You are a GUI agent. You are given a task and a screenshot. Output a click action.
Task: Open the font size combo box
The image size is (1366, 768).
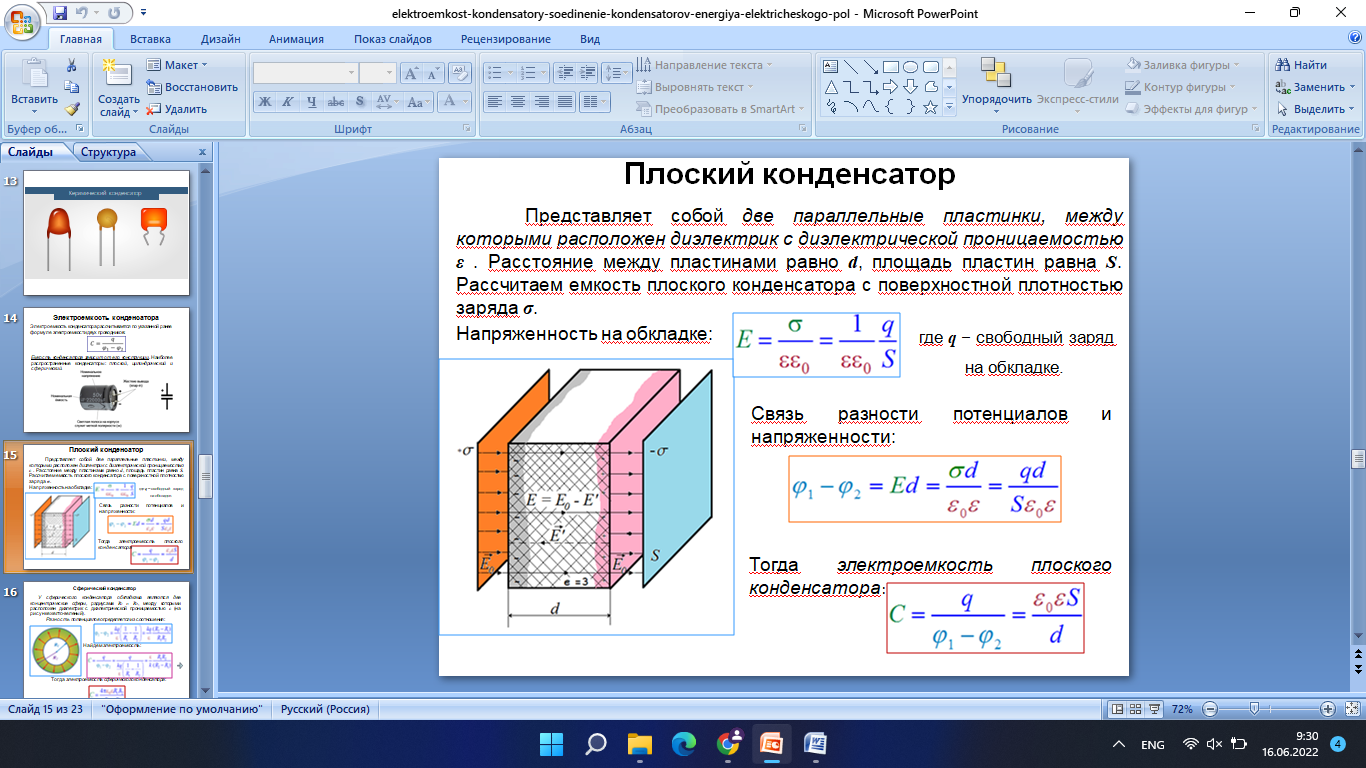click(378, 74)
